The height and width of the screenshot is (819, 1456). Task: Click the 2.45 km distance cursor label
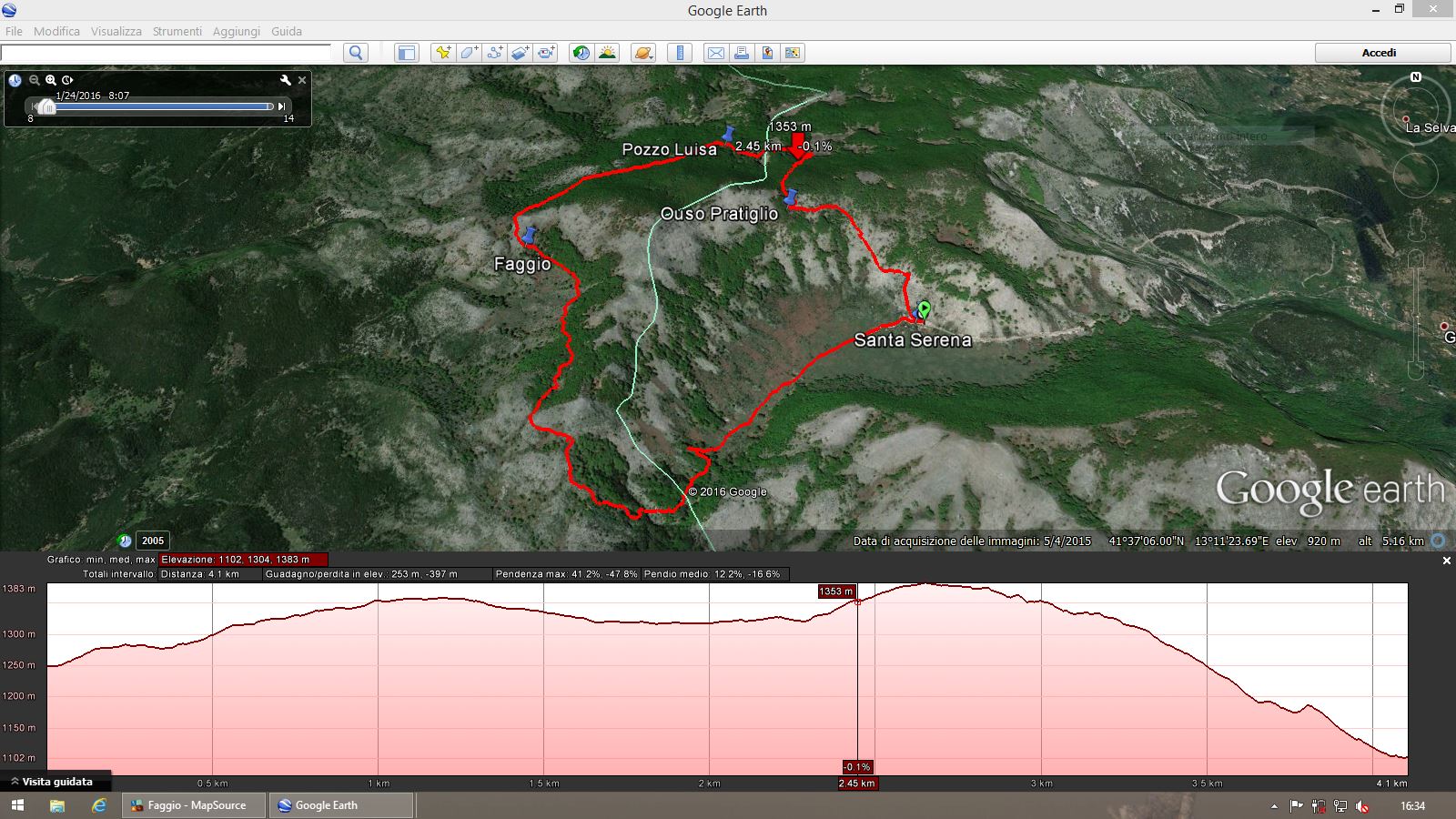[x=857, y=784]
